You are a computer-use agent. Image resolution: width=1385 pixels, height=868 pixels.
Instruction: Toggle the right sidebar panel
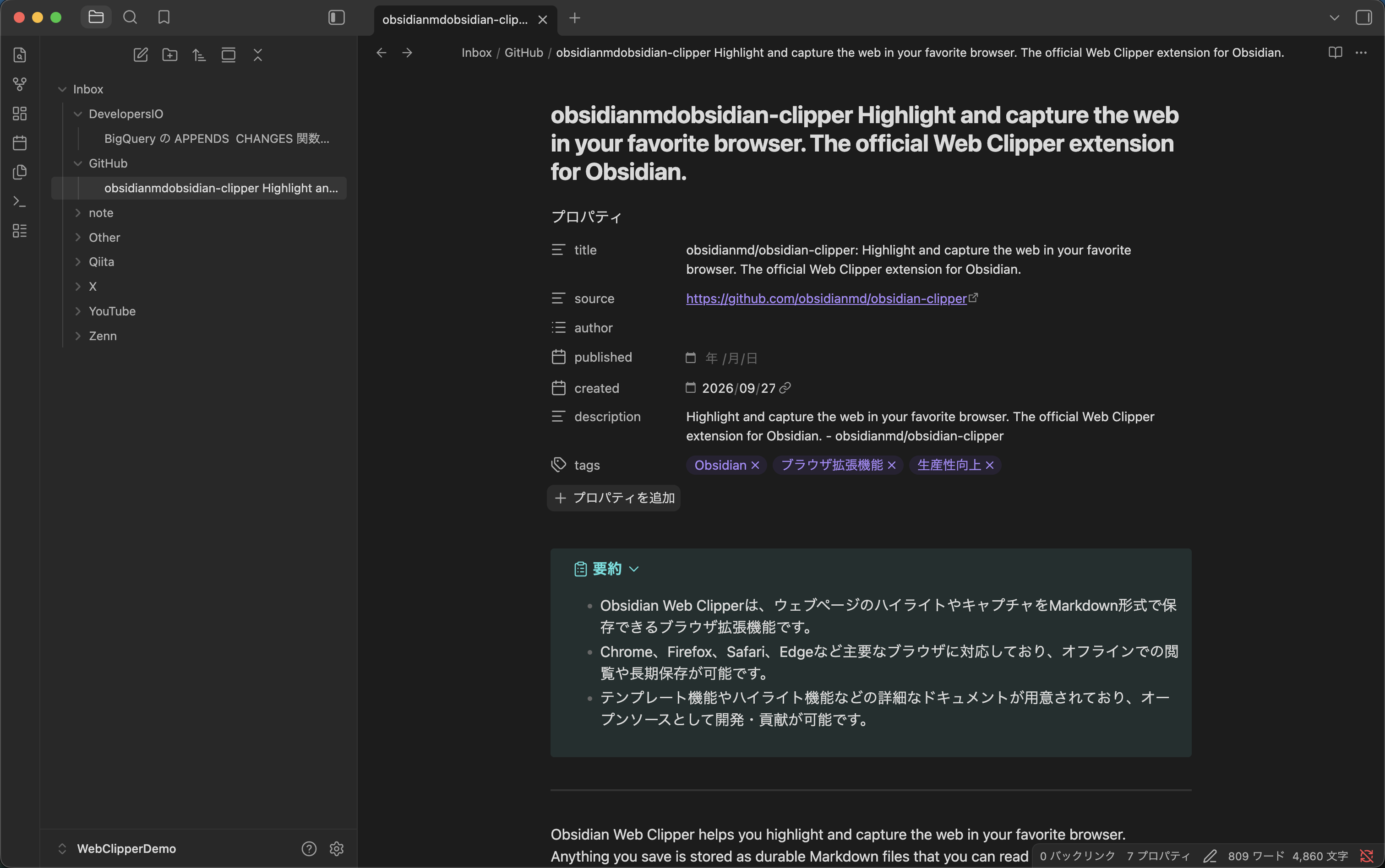(x=1364, y=18)
